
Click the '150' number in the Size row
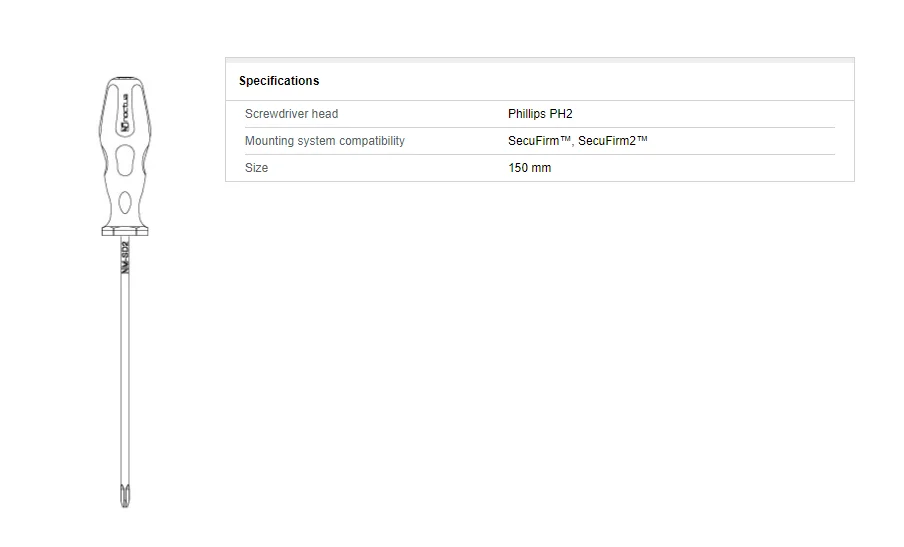click(x=518, y=168)
